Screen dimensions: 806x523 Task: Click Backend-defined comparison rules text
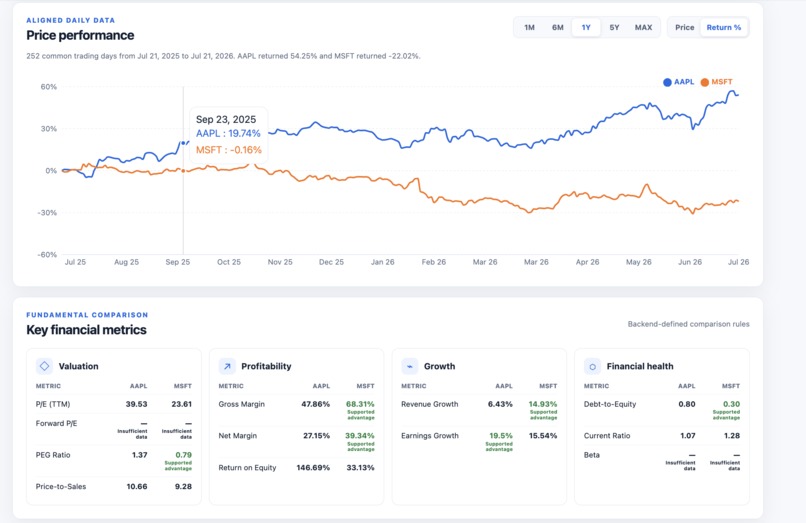pos(688,324)
